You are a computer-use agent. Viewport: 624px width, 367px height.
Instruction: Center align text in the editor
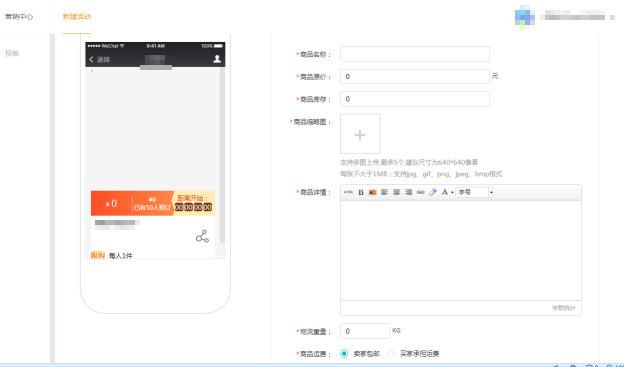coord(396,192)
